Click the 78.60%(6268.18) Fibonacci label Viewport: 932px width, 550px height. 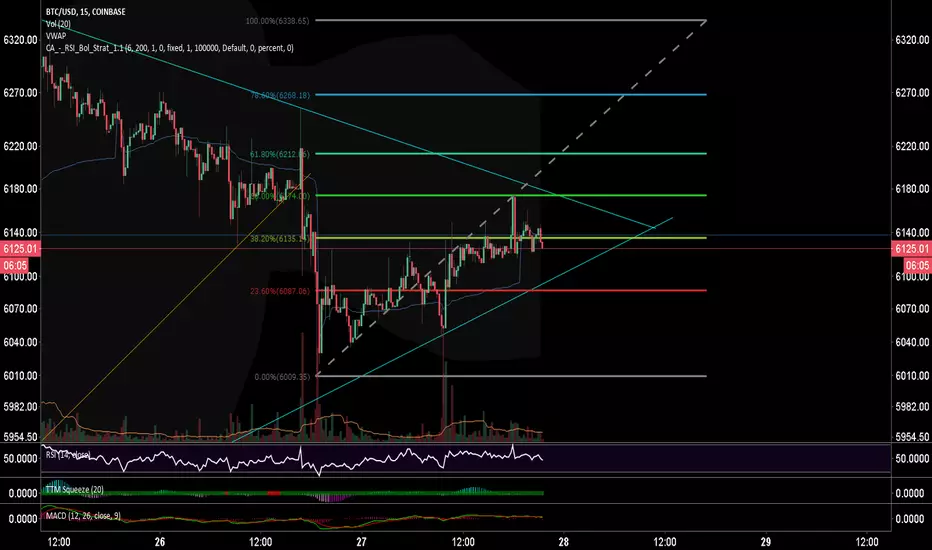279,95
